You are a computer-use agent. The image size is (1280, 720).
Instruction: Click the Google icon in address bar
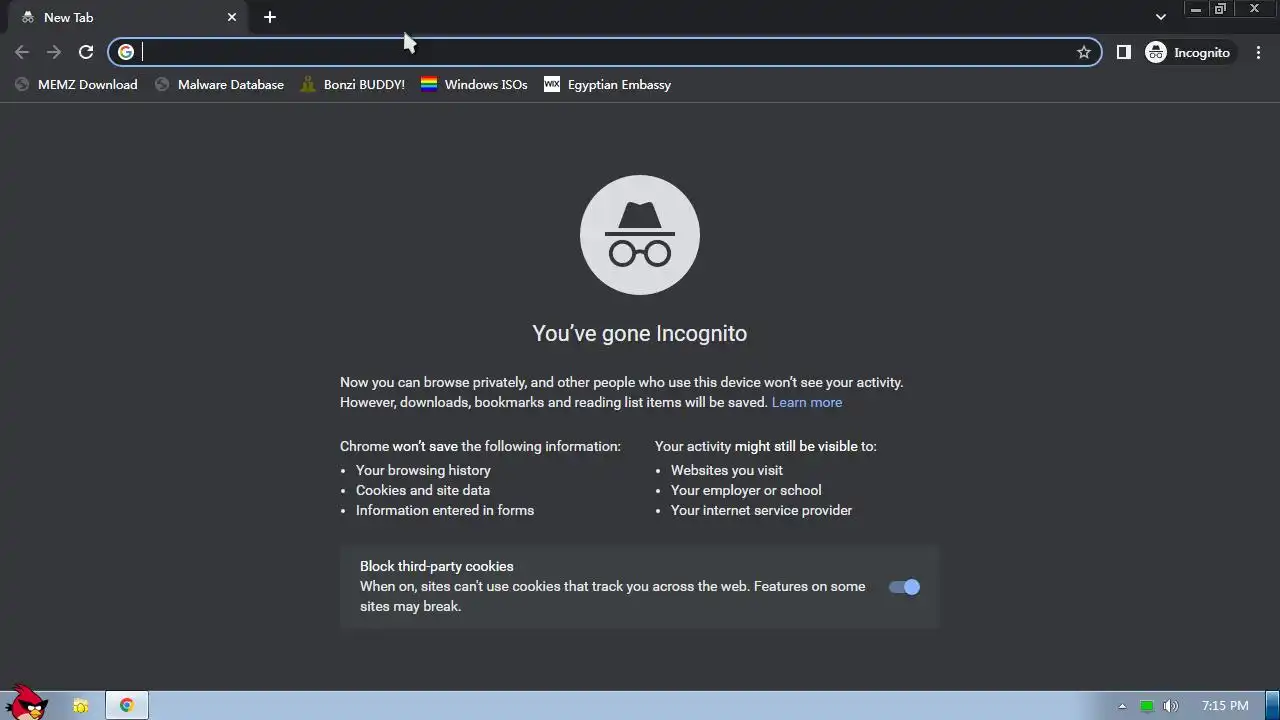126,52
